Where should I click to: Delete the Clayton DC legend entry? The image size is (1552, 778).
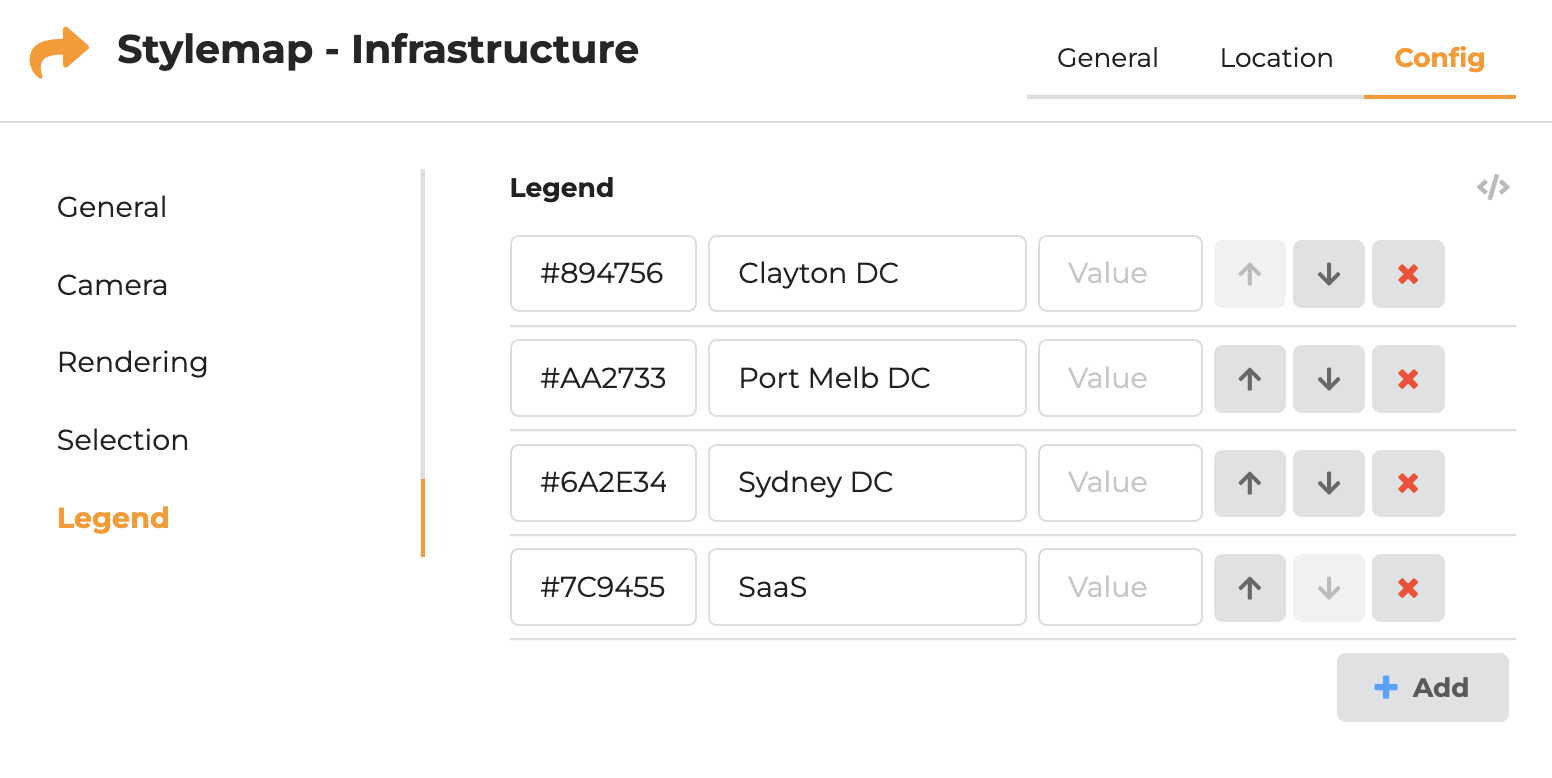(x=1408, y=274)
